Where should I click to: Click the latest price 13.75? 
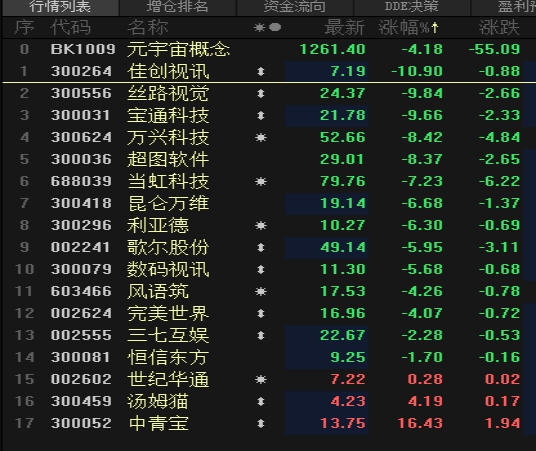click(343, 423)
